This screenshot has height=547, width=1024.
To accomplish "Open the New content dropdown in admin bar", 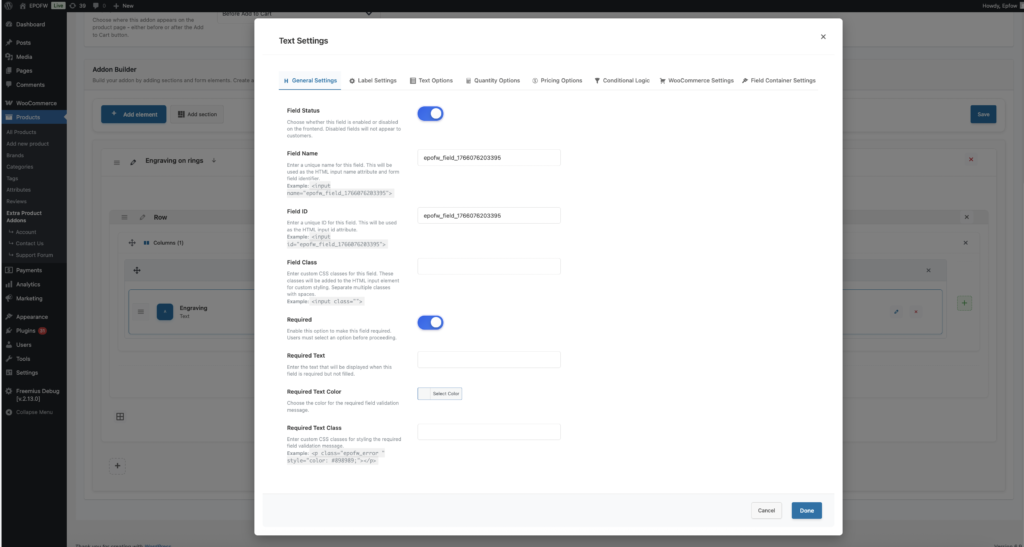I will pos(123,5).
